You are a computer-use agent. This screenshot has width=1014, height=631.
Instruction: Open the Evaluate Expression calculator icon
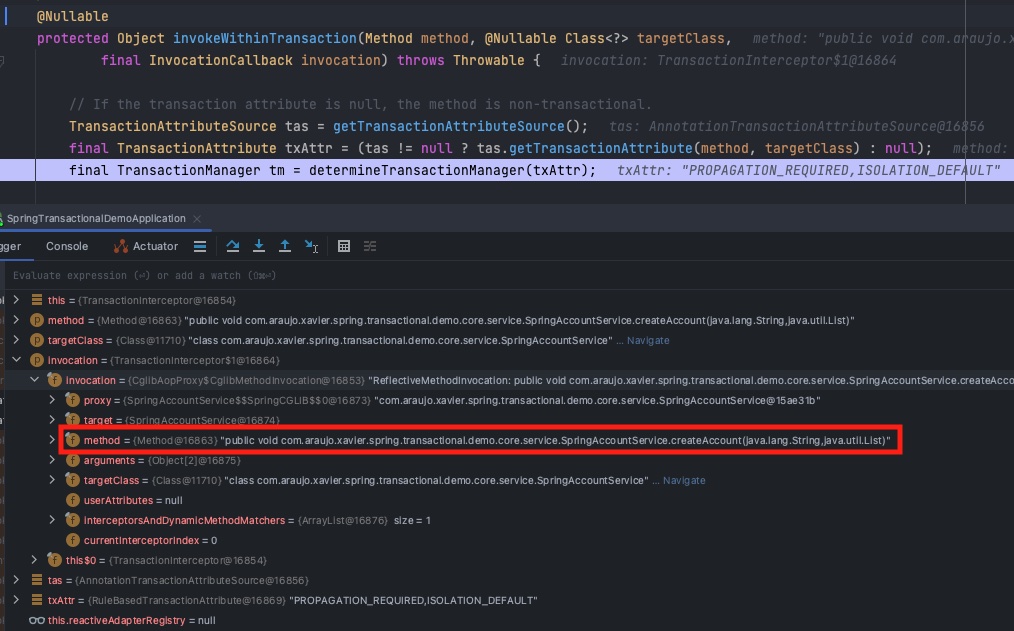coord(344,246)
